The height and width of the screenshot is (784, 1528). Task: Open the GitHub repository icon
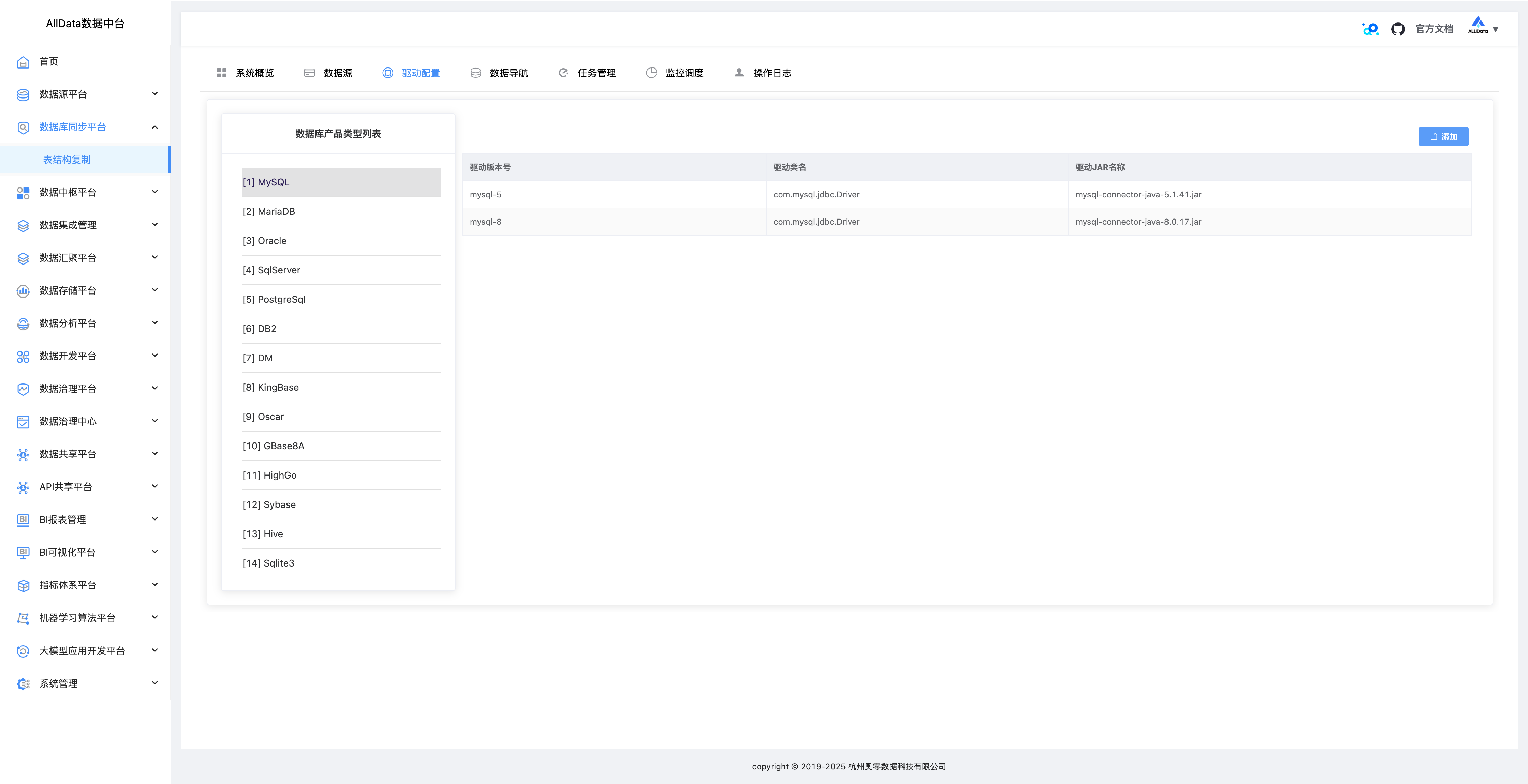point(1397,29)
